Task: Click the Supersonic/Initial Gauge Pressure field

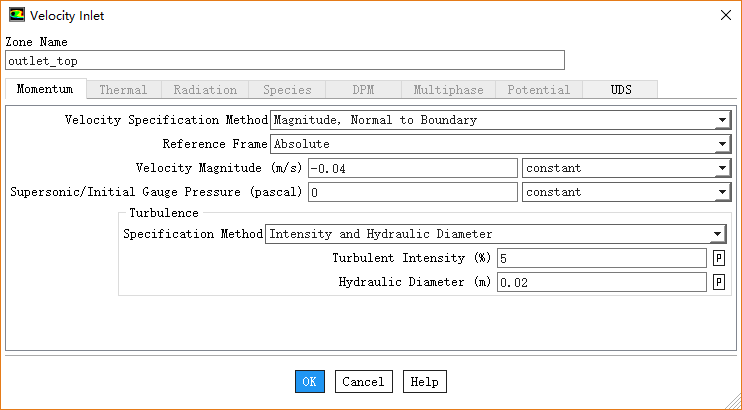Action: tap(412, 192)
